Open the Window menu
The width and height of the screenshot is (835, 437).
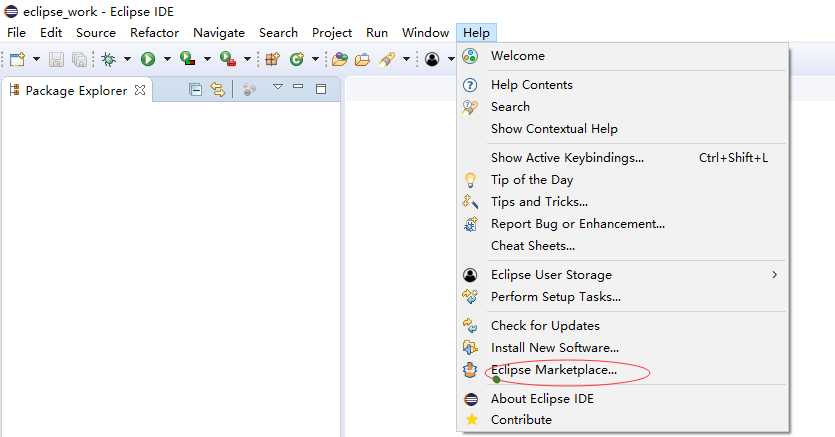point(425,33)
